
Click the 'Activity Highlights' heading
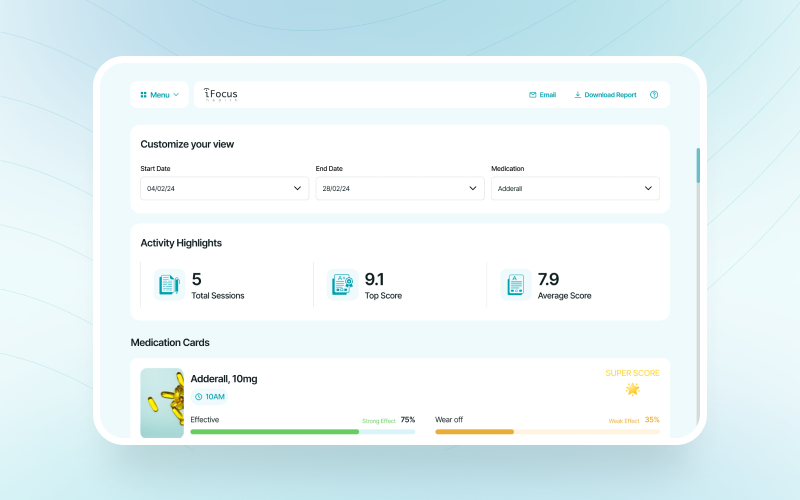coord(181,243)
